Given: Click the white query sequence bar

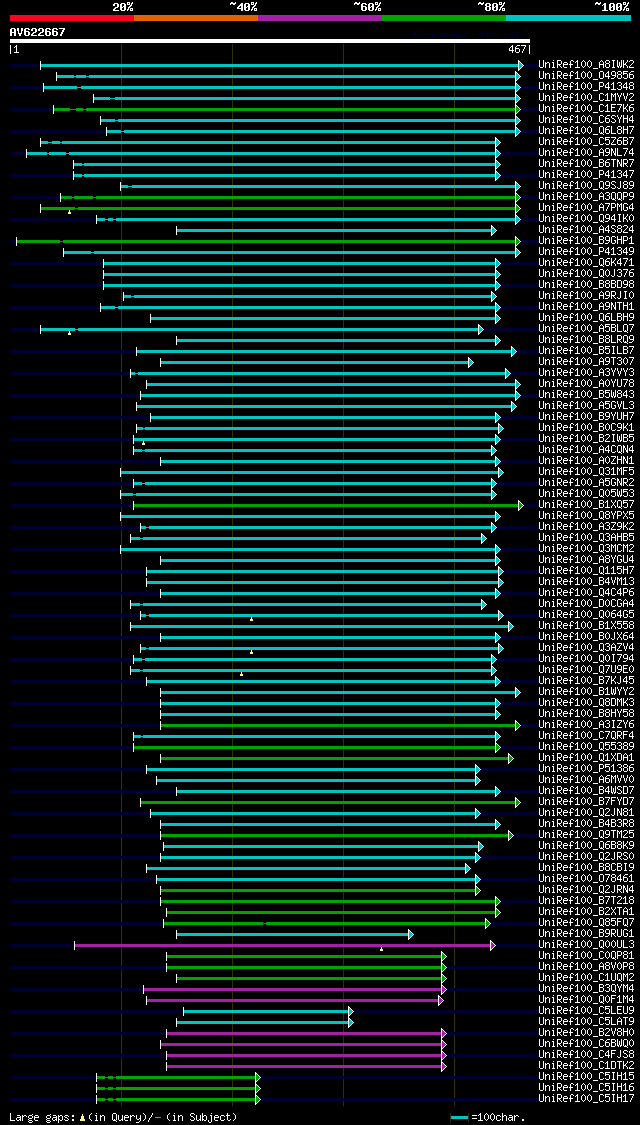Looking at the screenshot, I should pyautogui.click(x=270, y=42).
